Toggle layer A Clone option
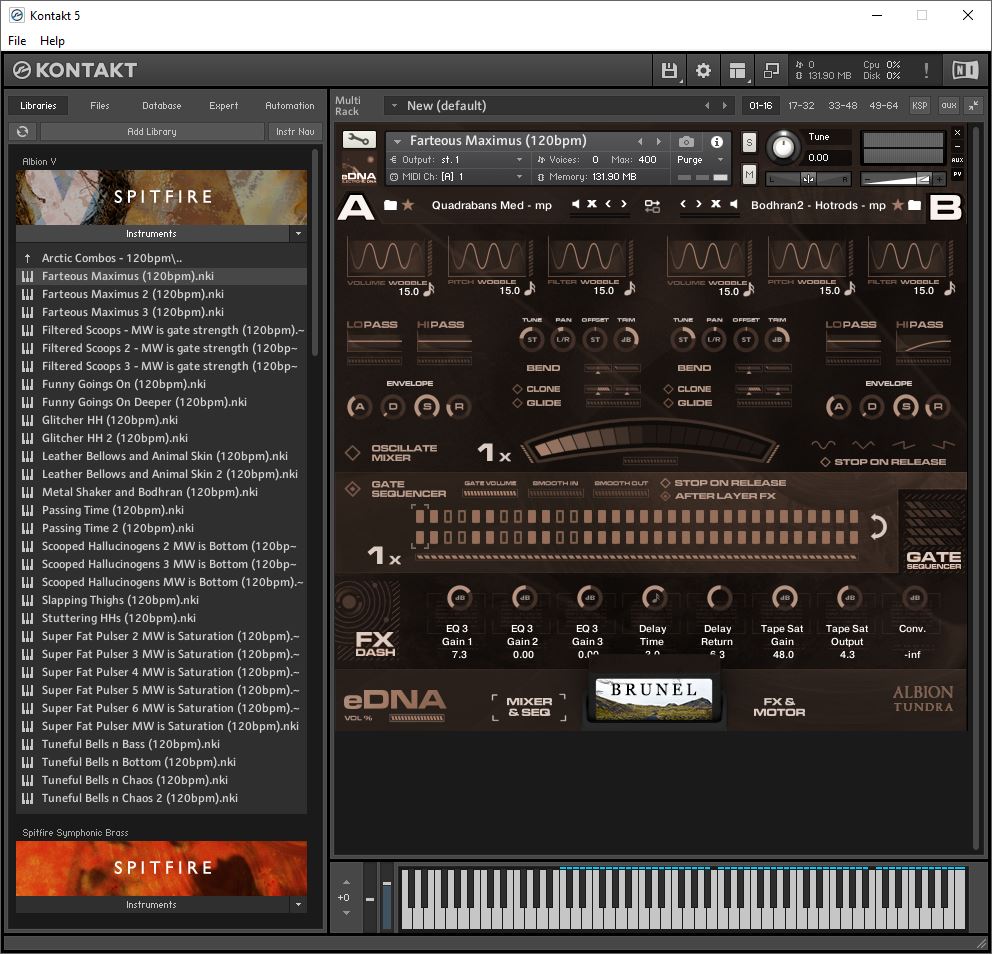The height and width of the screenshot is (954, 992). click(x=517, y=389)
